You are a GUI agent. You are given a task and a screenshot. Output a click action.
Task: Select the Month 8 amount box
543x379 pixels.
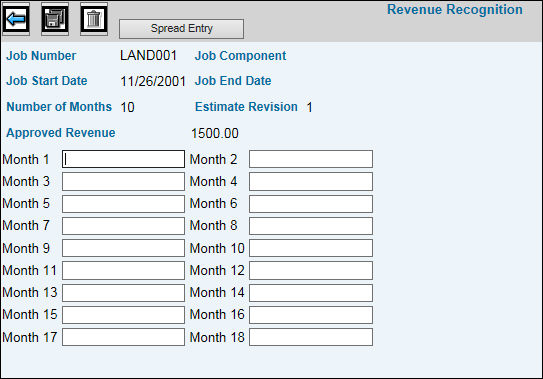tap(311, 226)
